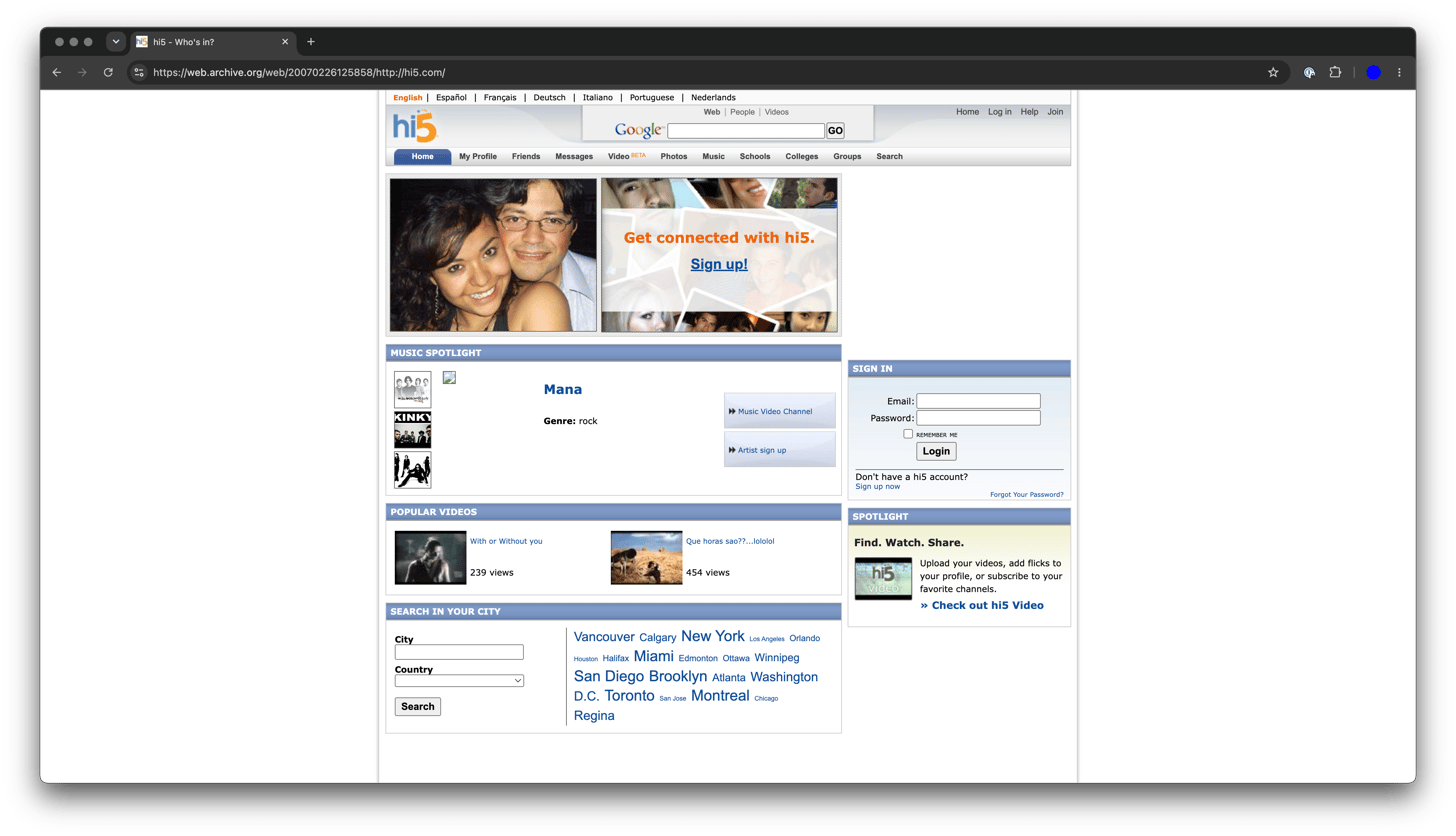Viewport: 1456px width, 836px height.
Task: Play the Que horas sao video thumbnail
Action: click(x=647, y=558)
